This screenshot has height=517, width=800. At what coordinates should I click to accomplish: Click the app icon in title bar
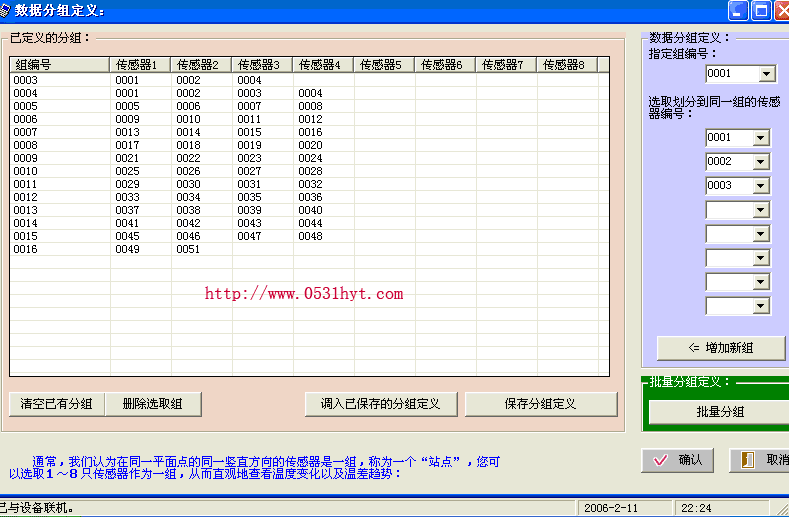[5, 10]
